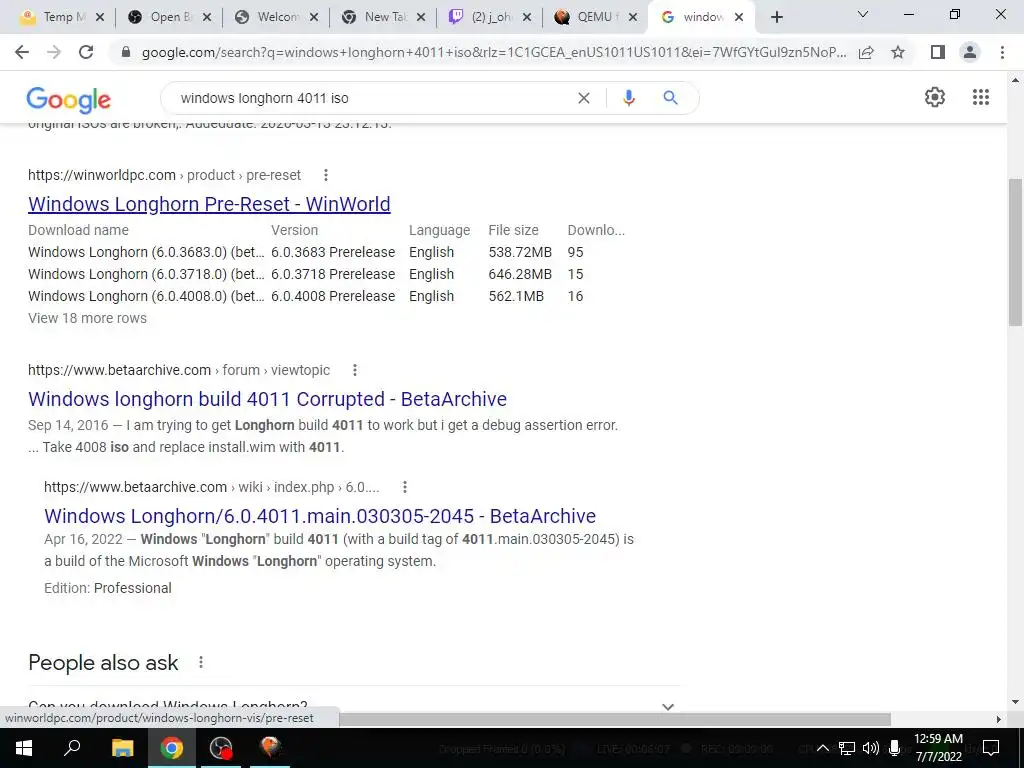Click the site lock icon in address bar

[x=126, y=52]
